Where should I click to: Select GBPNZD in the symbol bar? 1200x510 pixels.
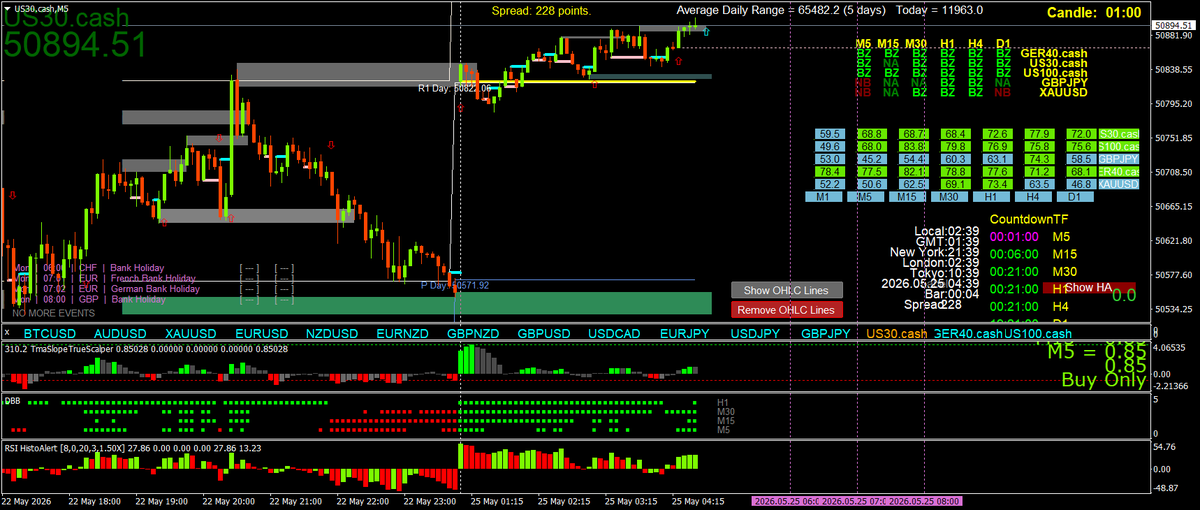[474, 333]
